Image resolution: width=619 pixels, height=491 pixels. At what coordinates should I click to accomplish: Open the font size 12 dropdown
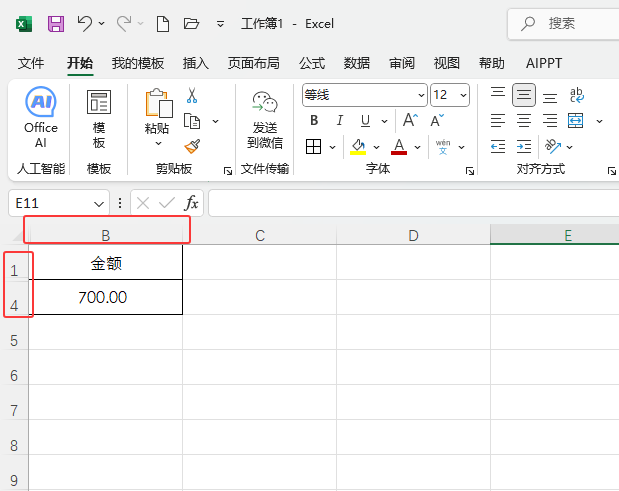(463, 95)
